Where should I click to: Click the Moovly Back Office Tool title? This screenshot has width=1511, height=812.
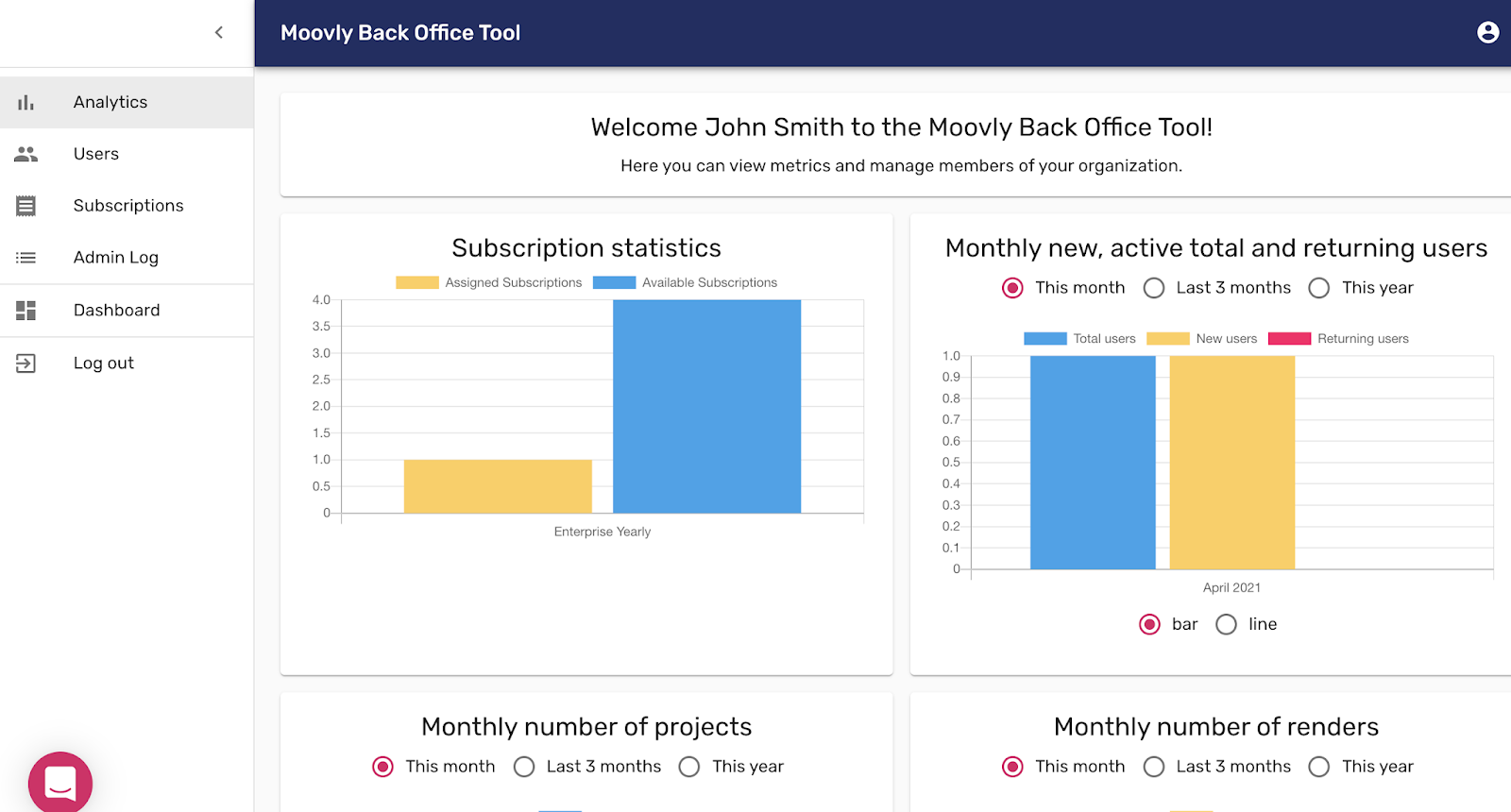(x=400, y=33)
